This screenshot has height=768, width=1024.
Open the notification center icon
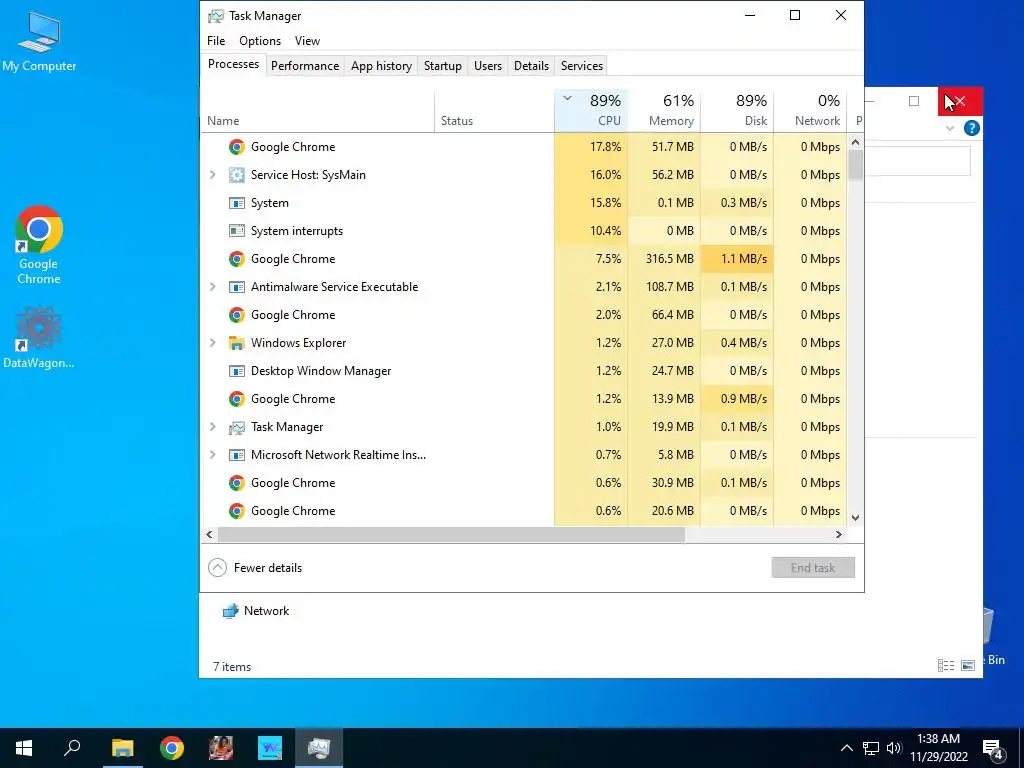coord(993,749)
